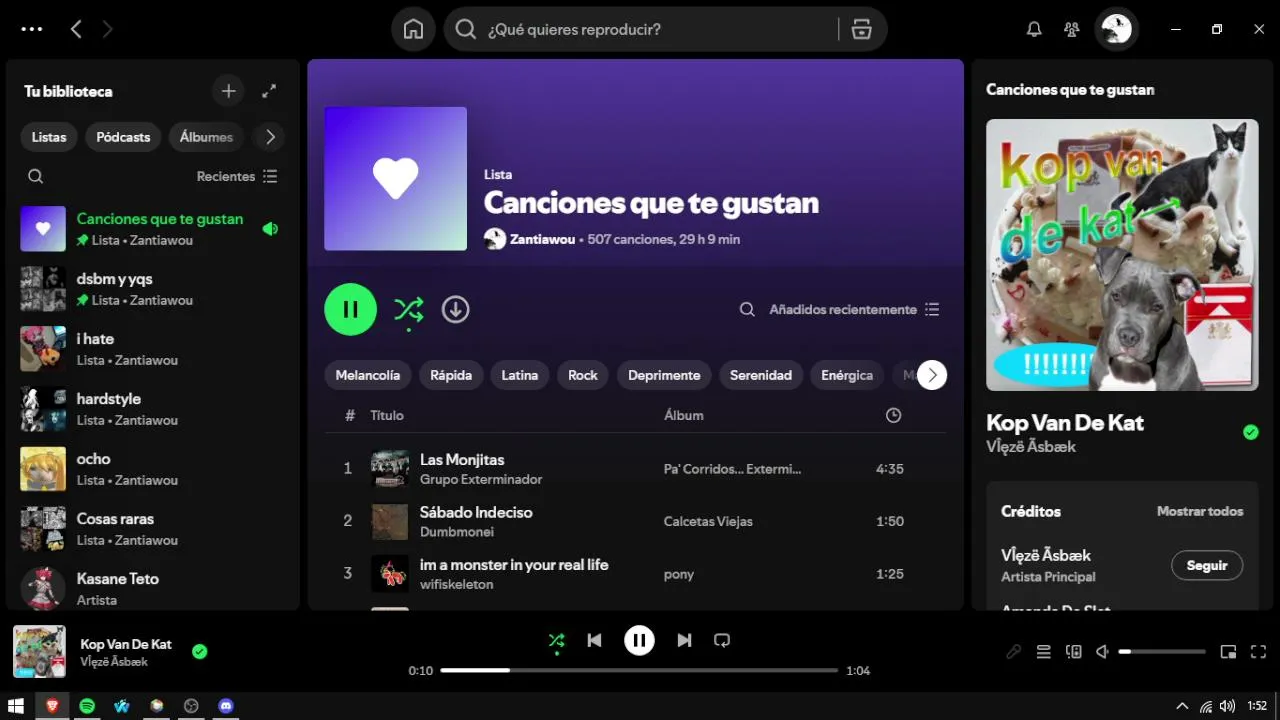Open the network icon in the system tray
1280x720 pixels.
click(1206, 706)
